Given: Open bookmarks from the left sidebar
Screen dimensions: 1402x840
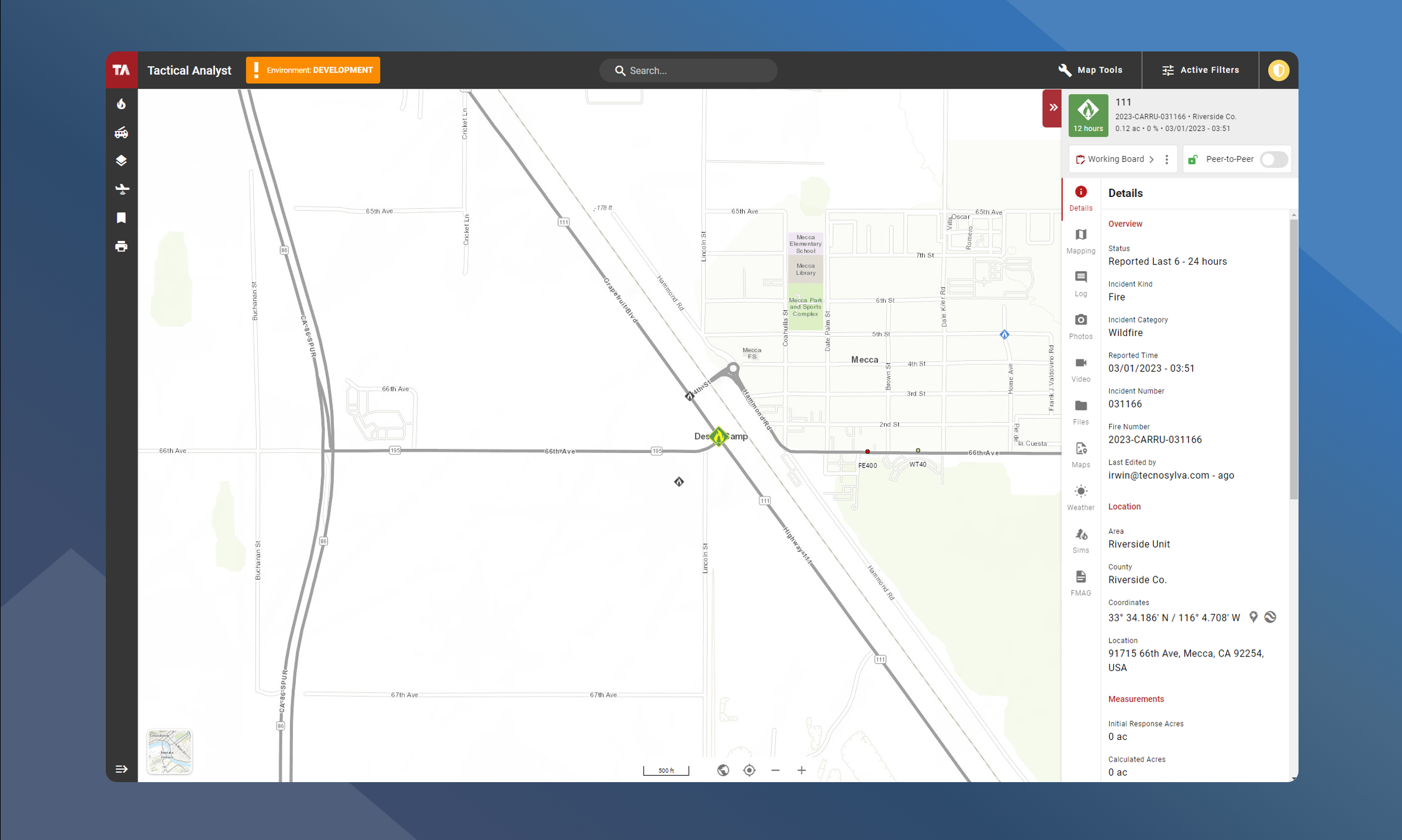Looking at the screenshot, I should click(x=122, y=217).
